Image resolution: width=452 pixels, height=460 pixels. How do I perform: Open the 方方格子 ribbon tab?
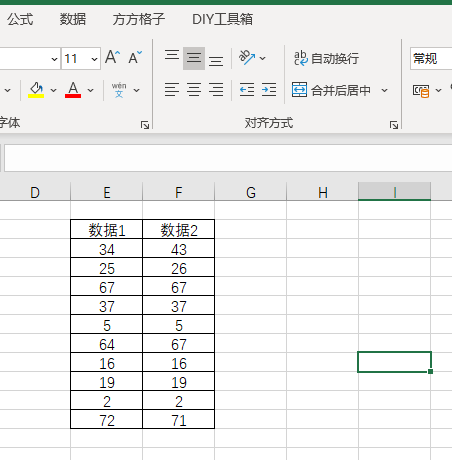[139, 19]
